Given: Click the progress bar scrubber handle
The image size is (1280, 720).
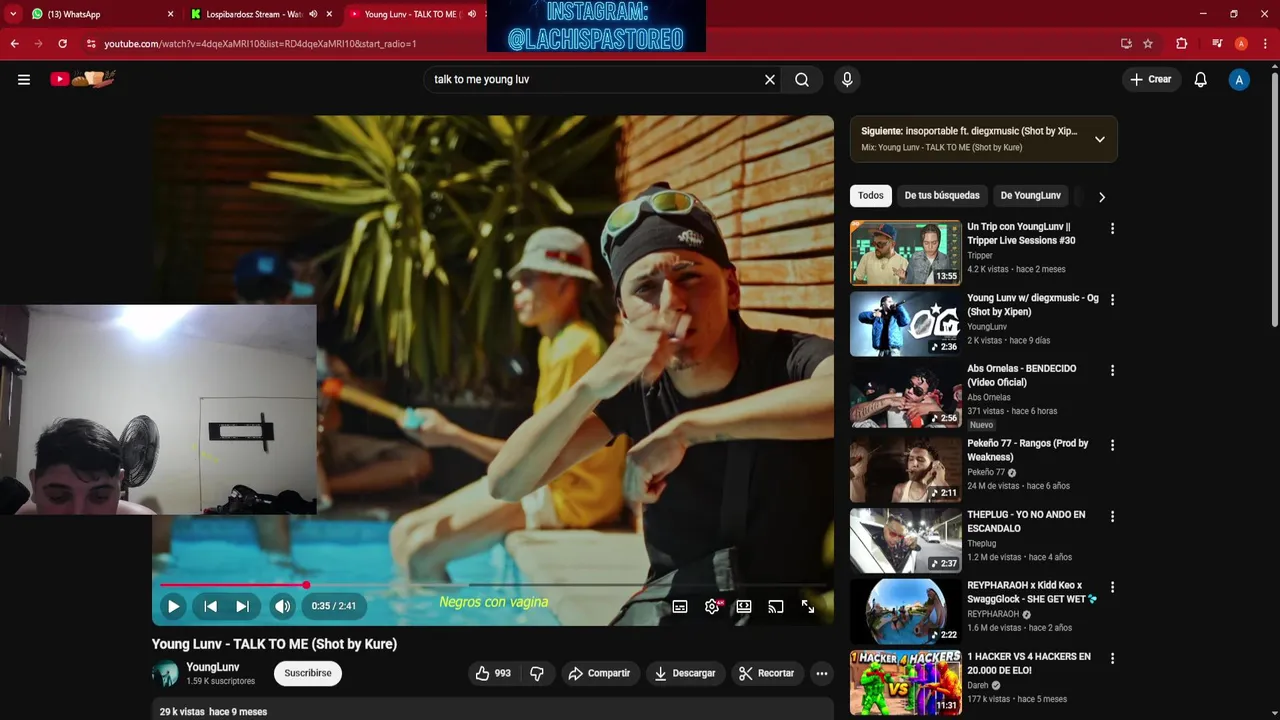Looking at the screenshot, I should (x=306, y=585).
